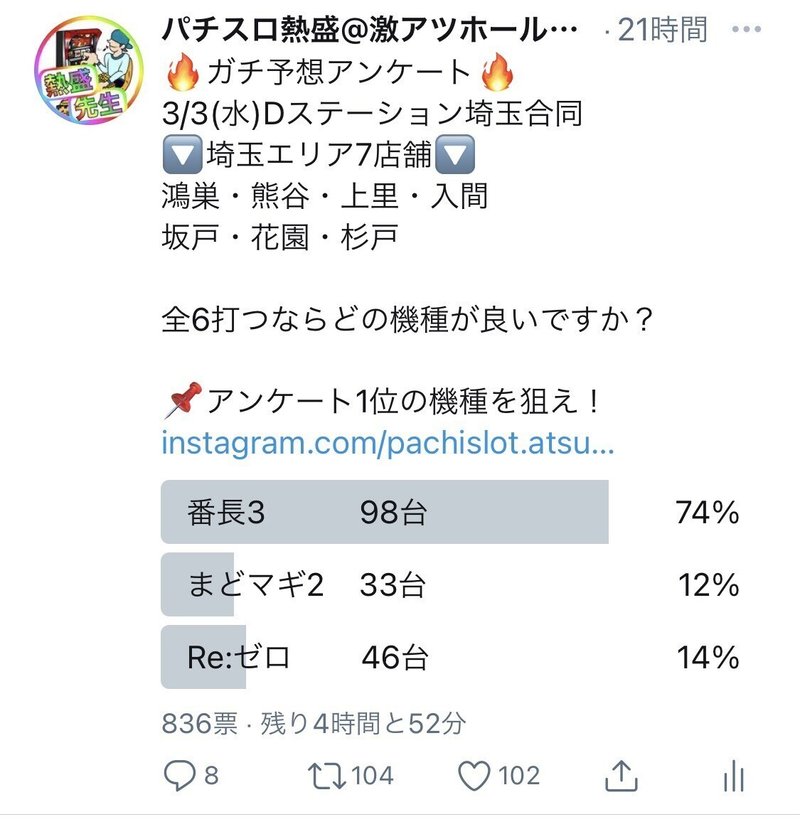Open the instagram.com/pachislot.atsu link
The image size is (800, 819).
click(x=387, y=443)
